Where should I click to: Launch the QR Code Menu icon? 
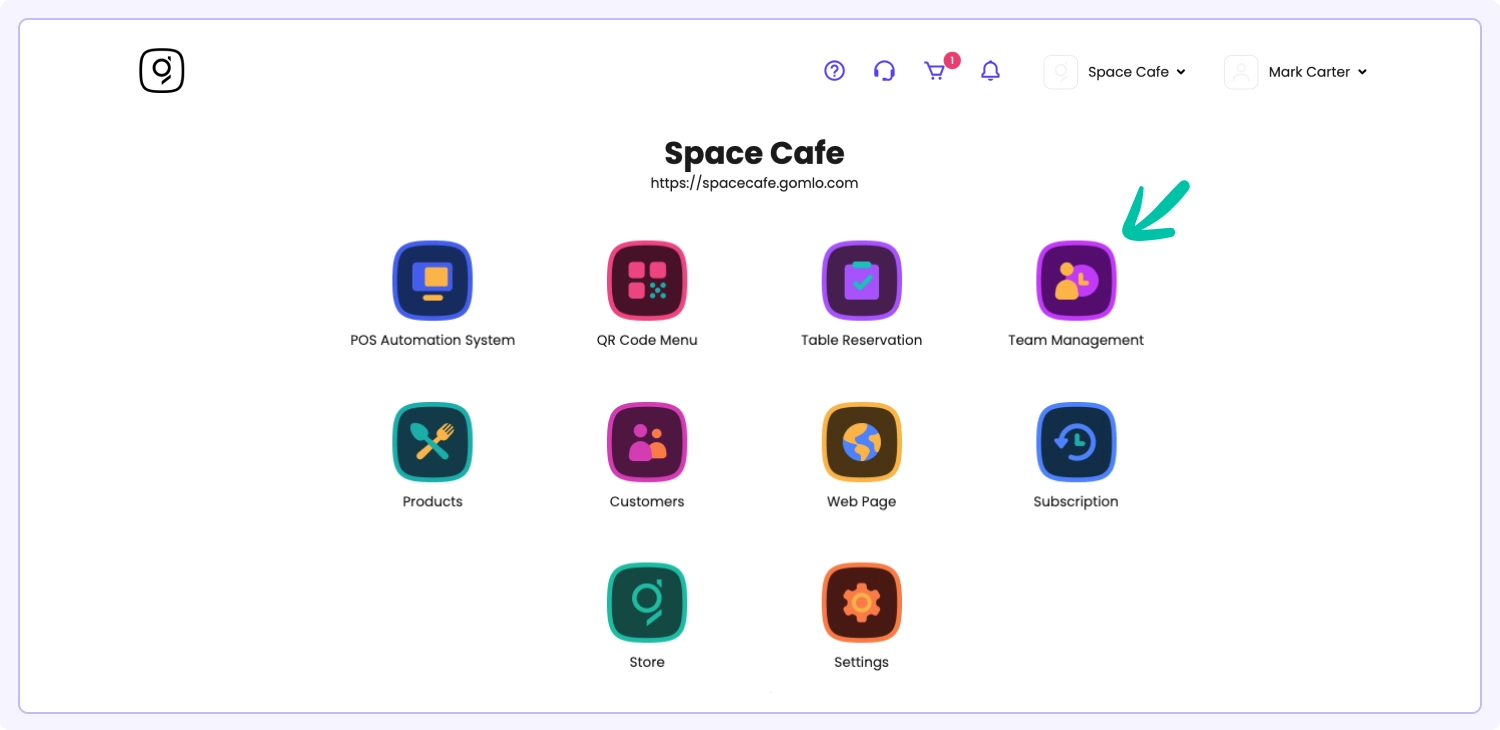pyautogui.click(x=647, y=281)
